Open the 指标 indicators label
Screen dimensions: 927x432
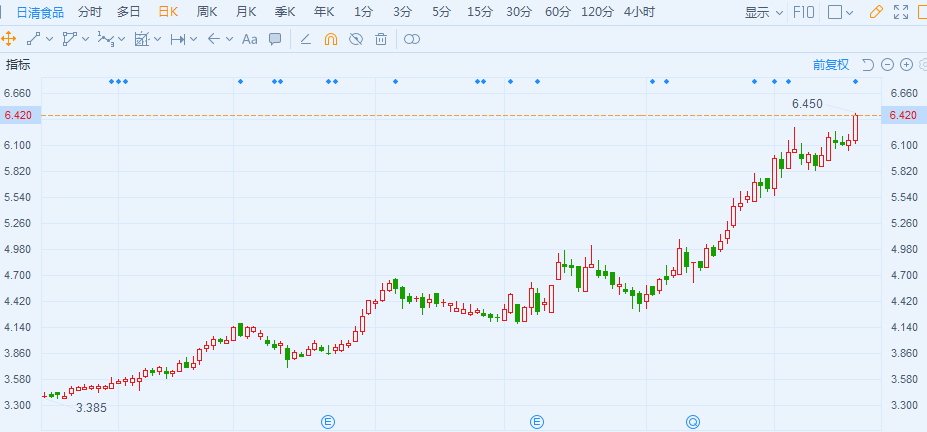(18, 65)
